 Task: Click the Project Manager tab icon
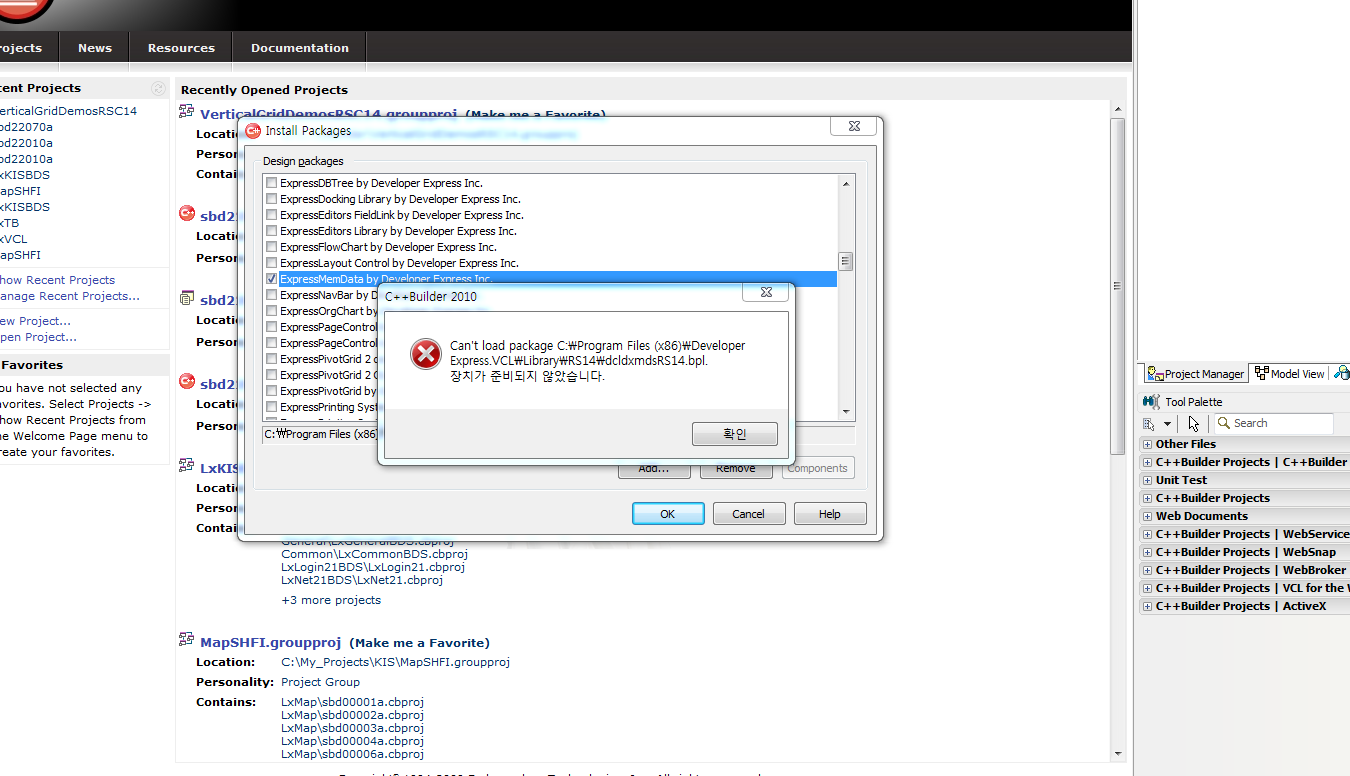[1155, 374]
